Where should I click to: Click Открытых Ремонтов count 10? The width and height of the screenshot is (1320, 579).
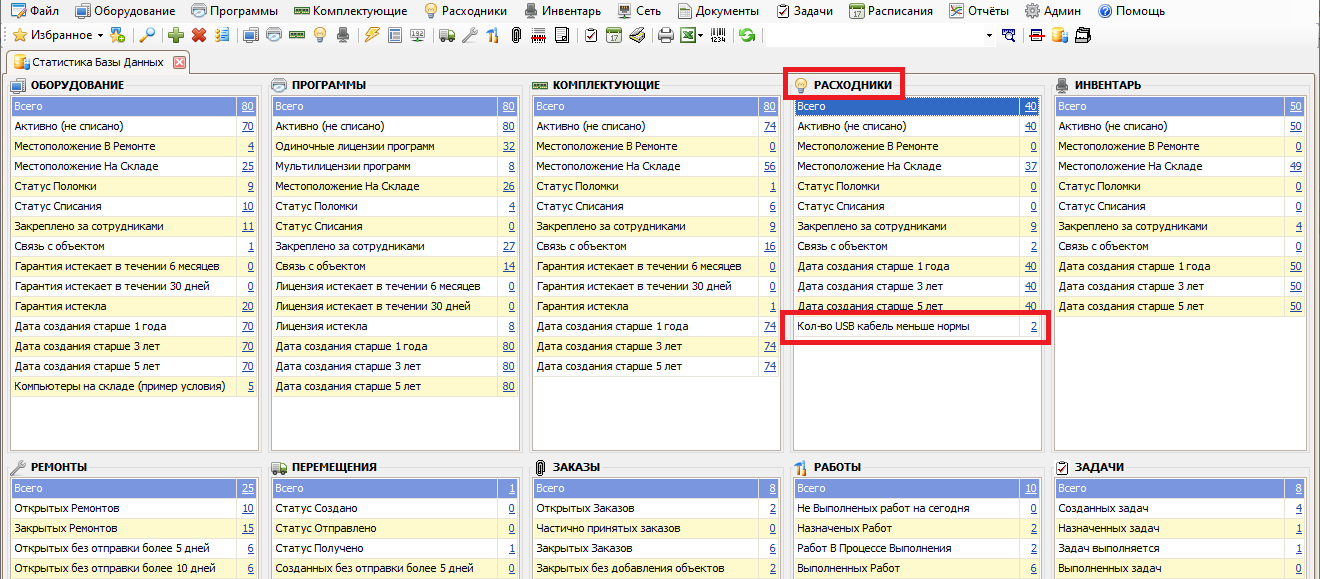pos(247,508)
